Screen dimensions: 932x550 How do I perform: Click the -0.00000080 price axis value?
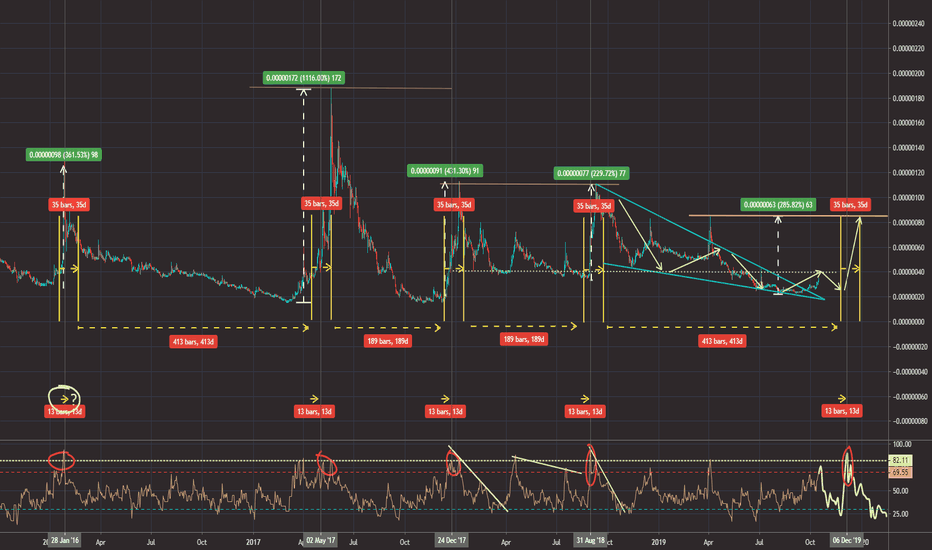click(908, 422)
